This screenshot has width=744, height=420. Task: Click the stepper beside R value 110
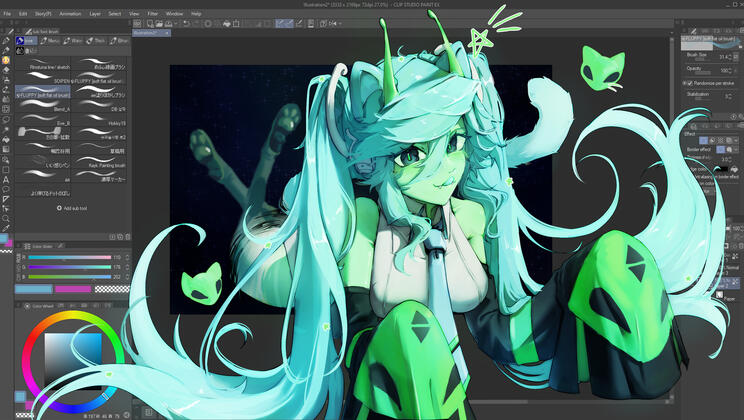(x=127, y=257)
